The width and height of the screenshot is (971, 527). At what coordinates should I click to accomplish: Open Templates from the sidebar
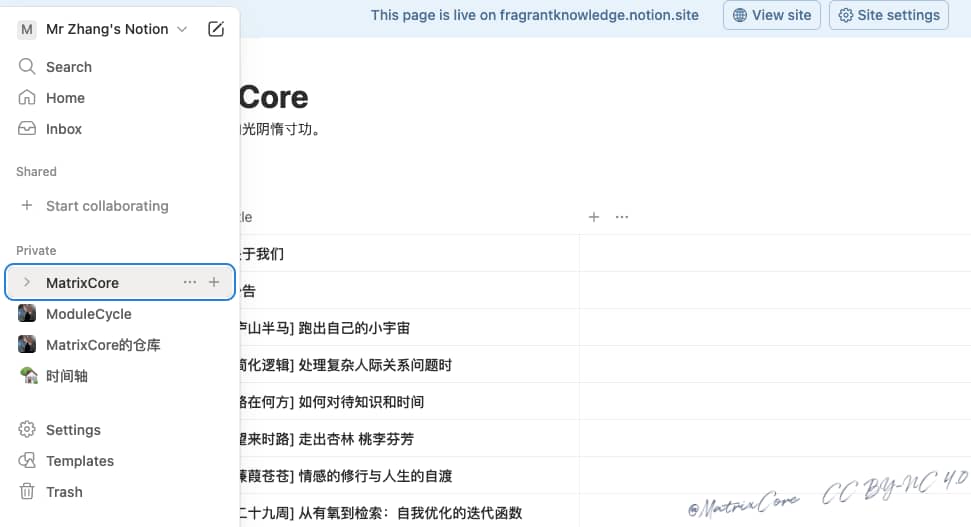(79, 461)
